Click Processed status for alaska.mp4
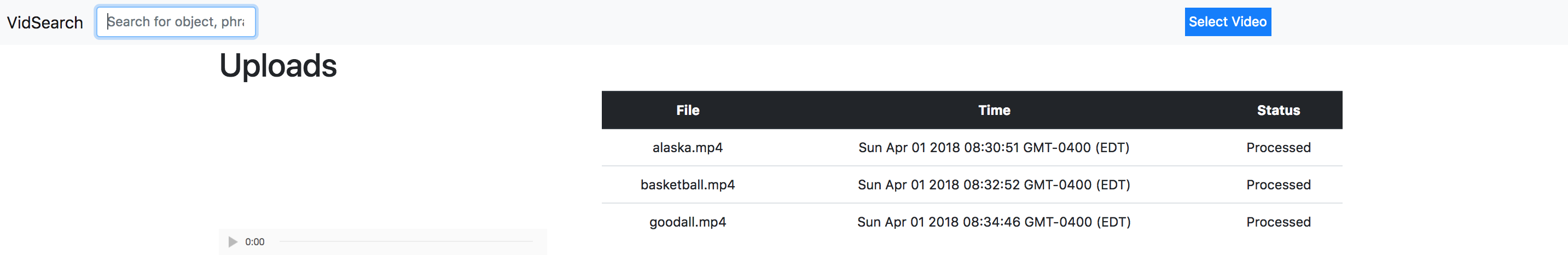This screenshot has height=266, width=1568. click(x=1277, y=147)
